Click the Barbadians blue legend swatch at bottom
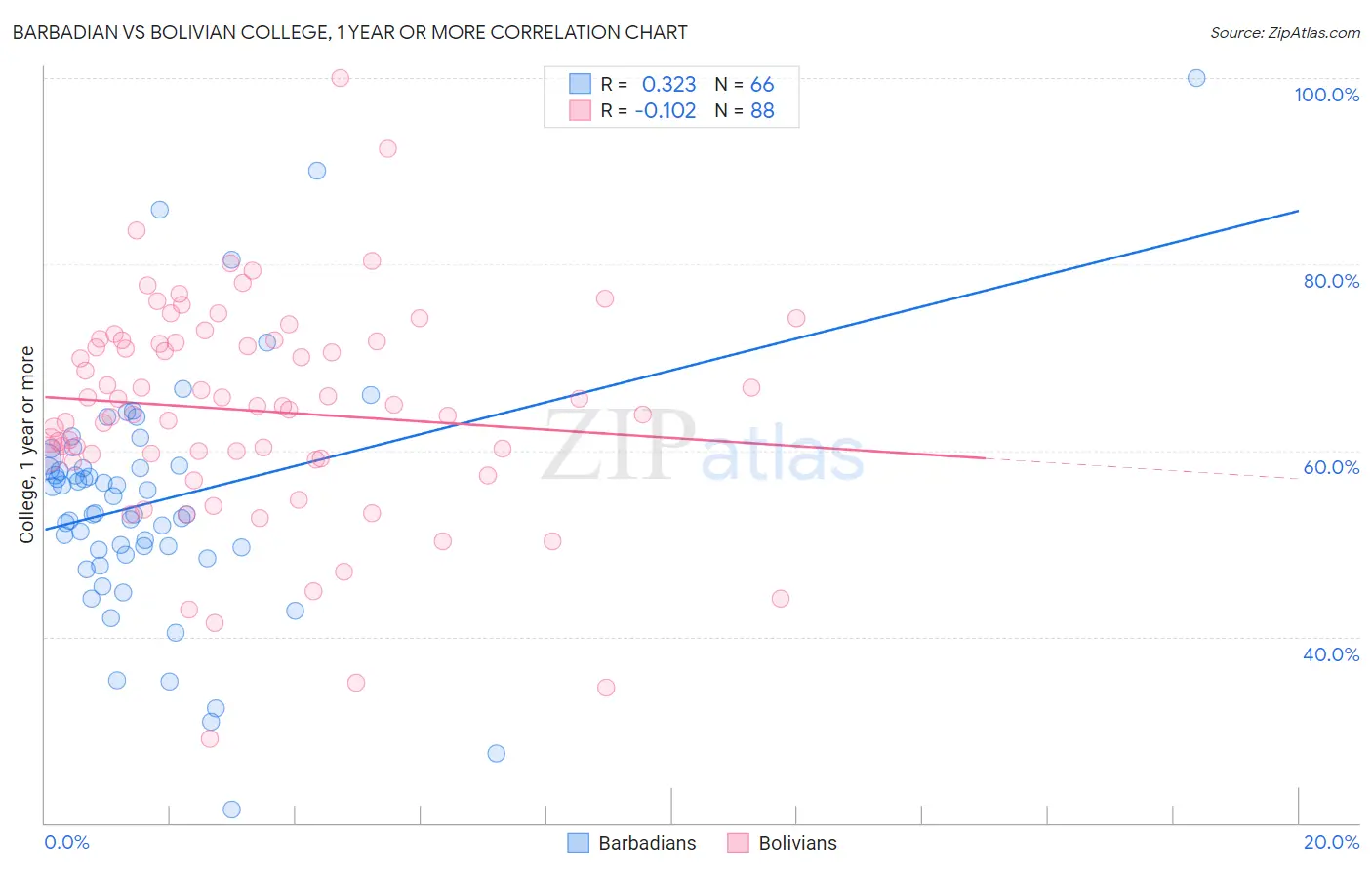The image size is (1372, 870). (x=579, y=843)
